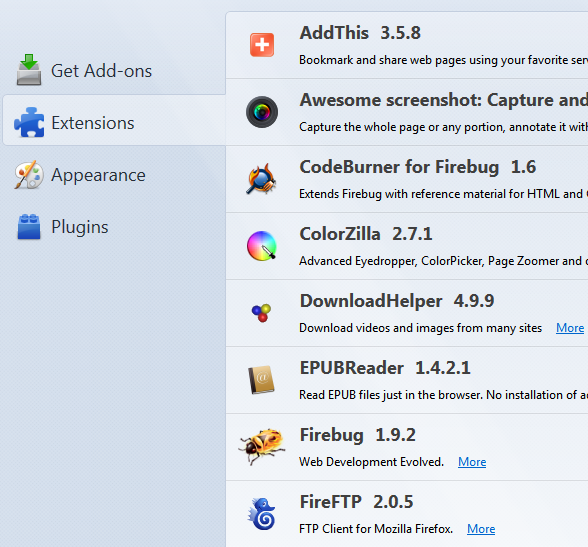Image resolution: width=588 pixels, height=547 pixels.
Task: Open the Get Add-ons category
Action: click(x=114, y=70)
